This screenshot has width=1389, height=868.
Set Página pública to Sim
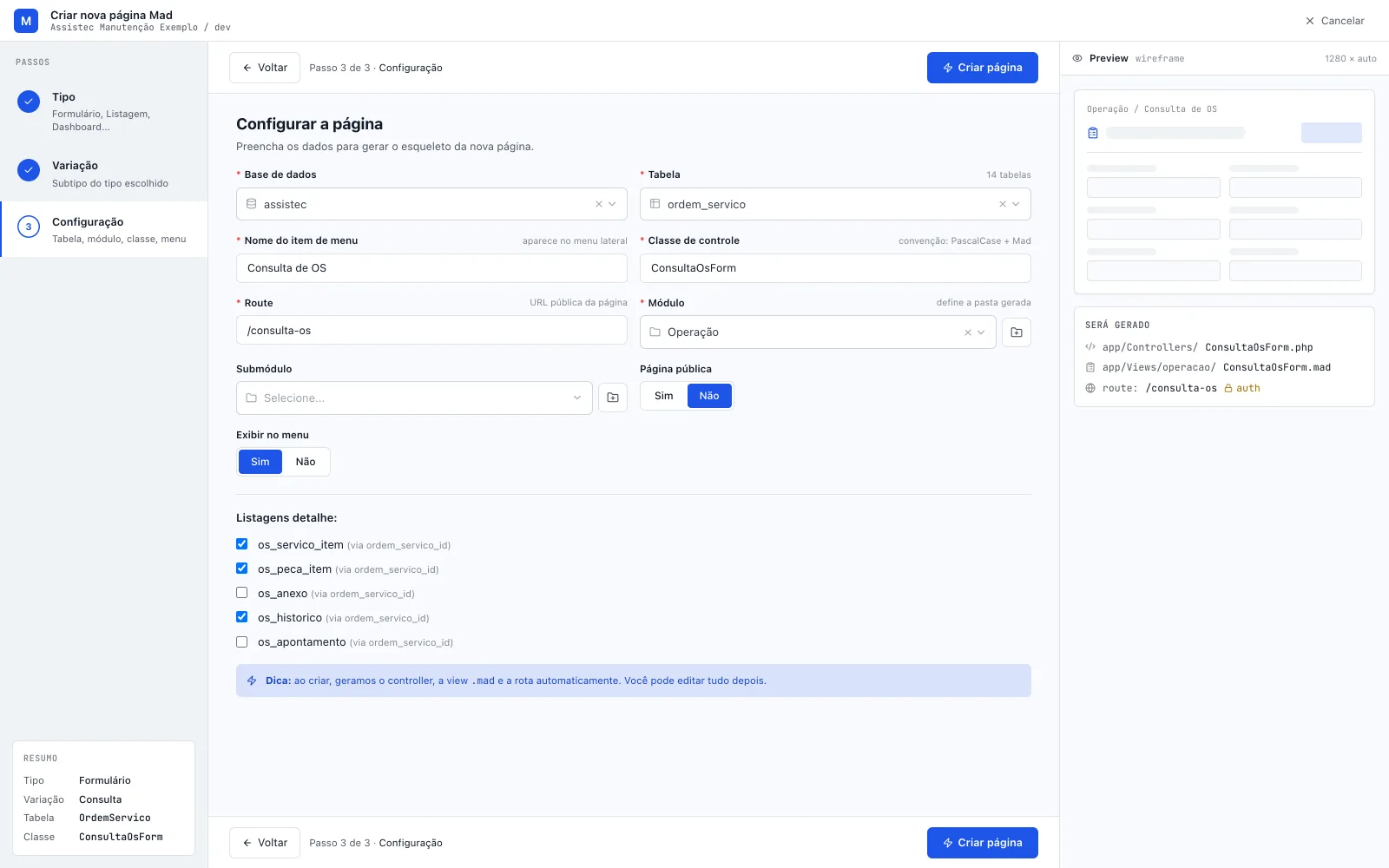click(x=664, y=396)
